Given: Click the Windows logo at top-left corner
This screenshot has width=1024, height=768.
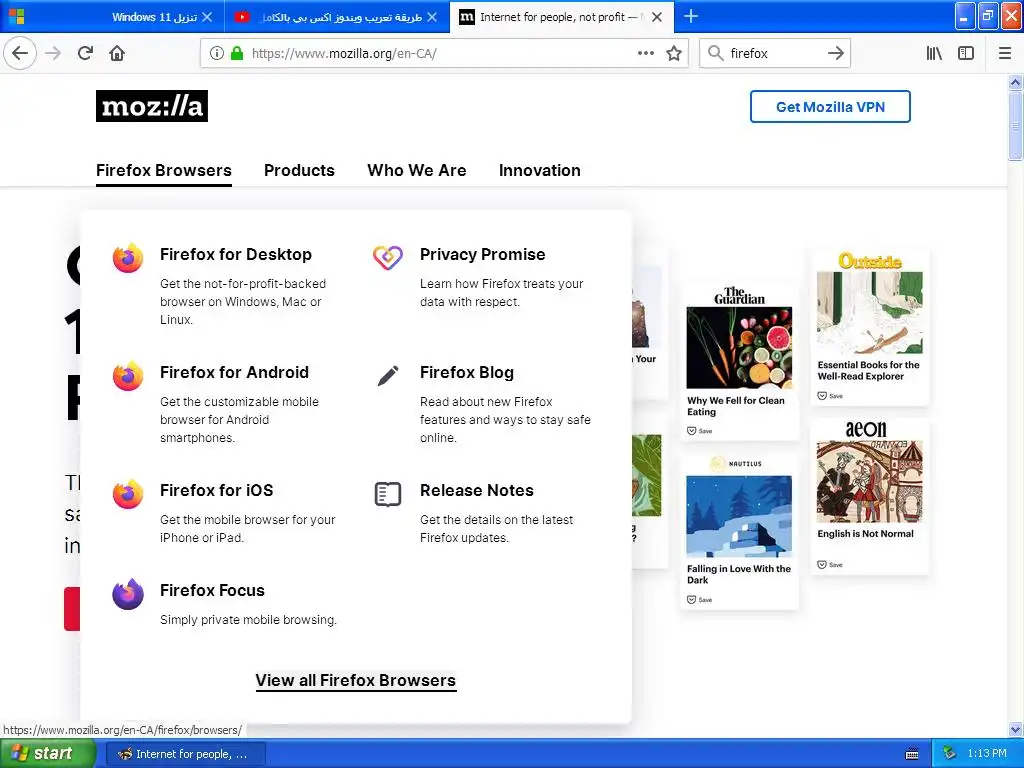Looking at the screenshot, I should pos(16,16).
